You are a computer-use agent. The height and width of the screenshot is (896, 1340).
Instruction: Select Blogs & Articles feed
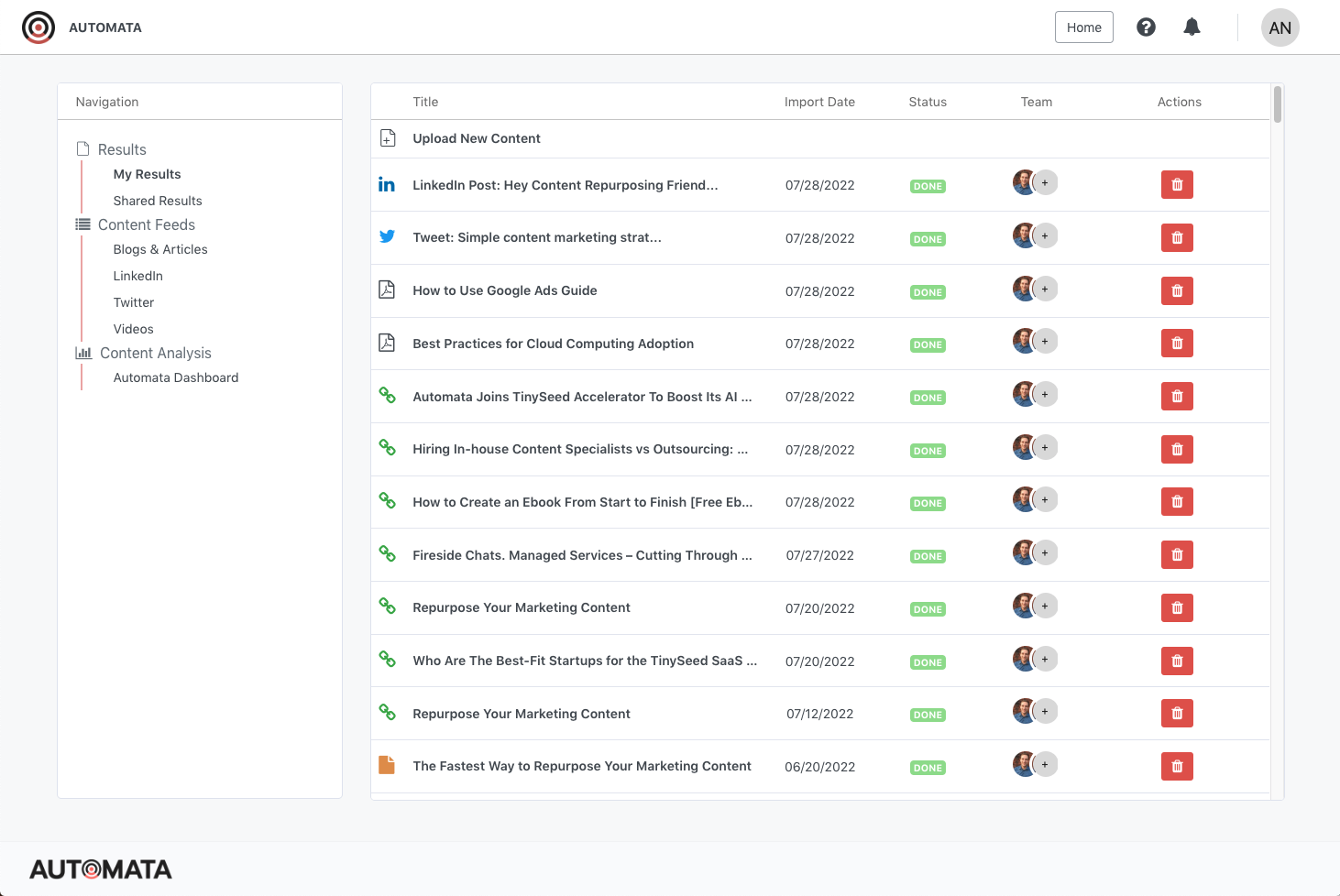coord(160,249)
